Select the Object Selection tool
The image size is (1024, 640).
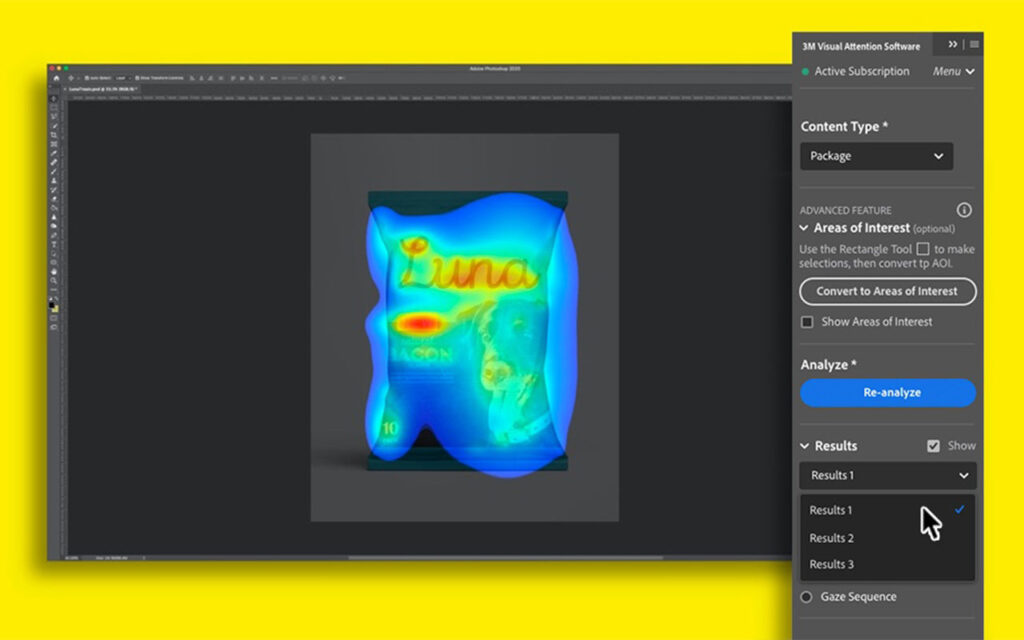click(54, 125)
